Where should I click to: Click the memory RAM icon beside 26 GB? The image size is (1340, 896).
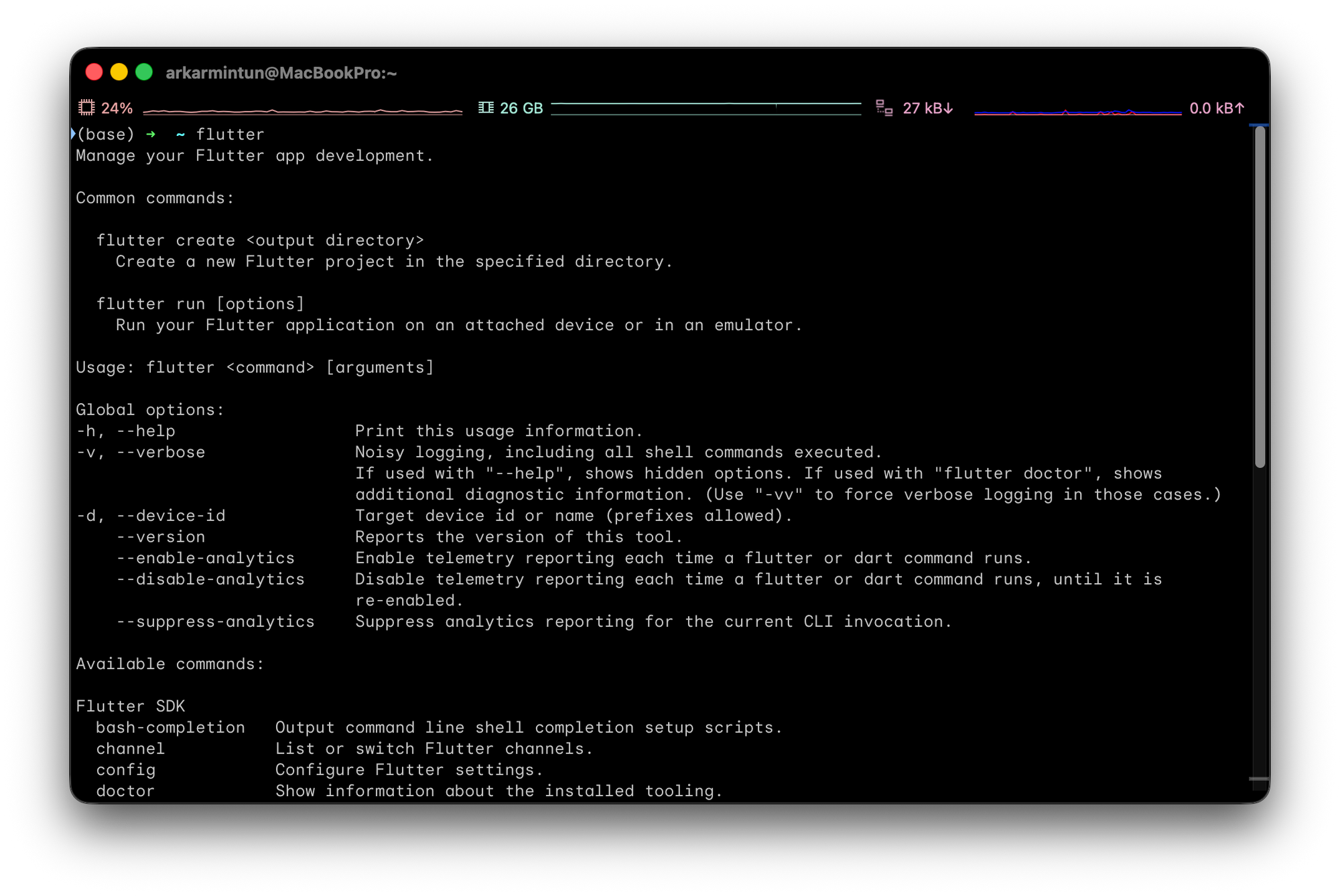click(486, 108)
